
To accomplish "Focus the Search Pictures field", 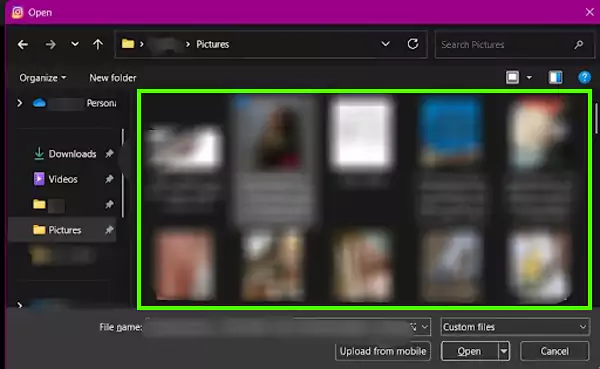I will coord(515,45).
